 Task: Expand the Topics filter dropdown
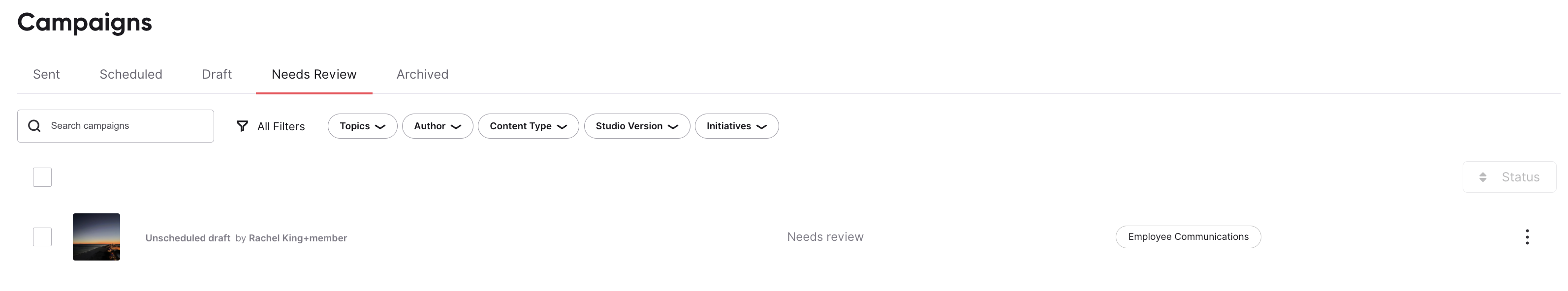coord(362,126)
